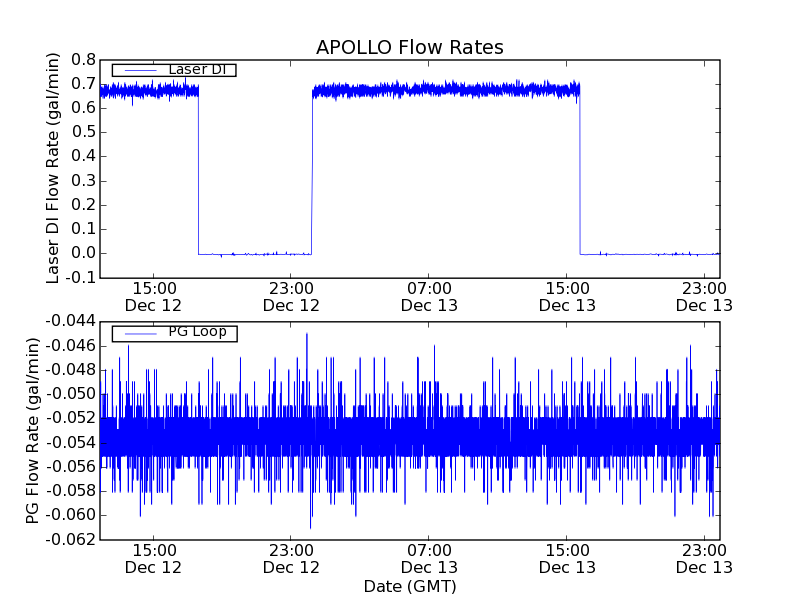The width and height of the screenshot is (800, 600).
Task: Click the -0.062 tick on PG axis
Action: [70, 539]
